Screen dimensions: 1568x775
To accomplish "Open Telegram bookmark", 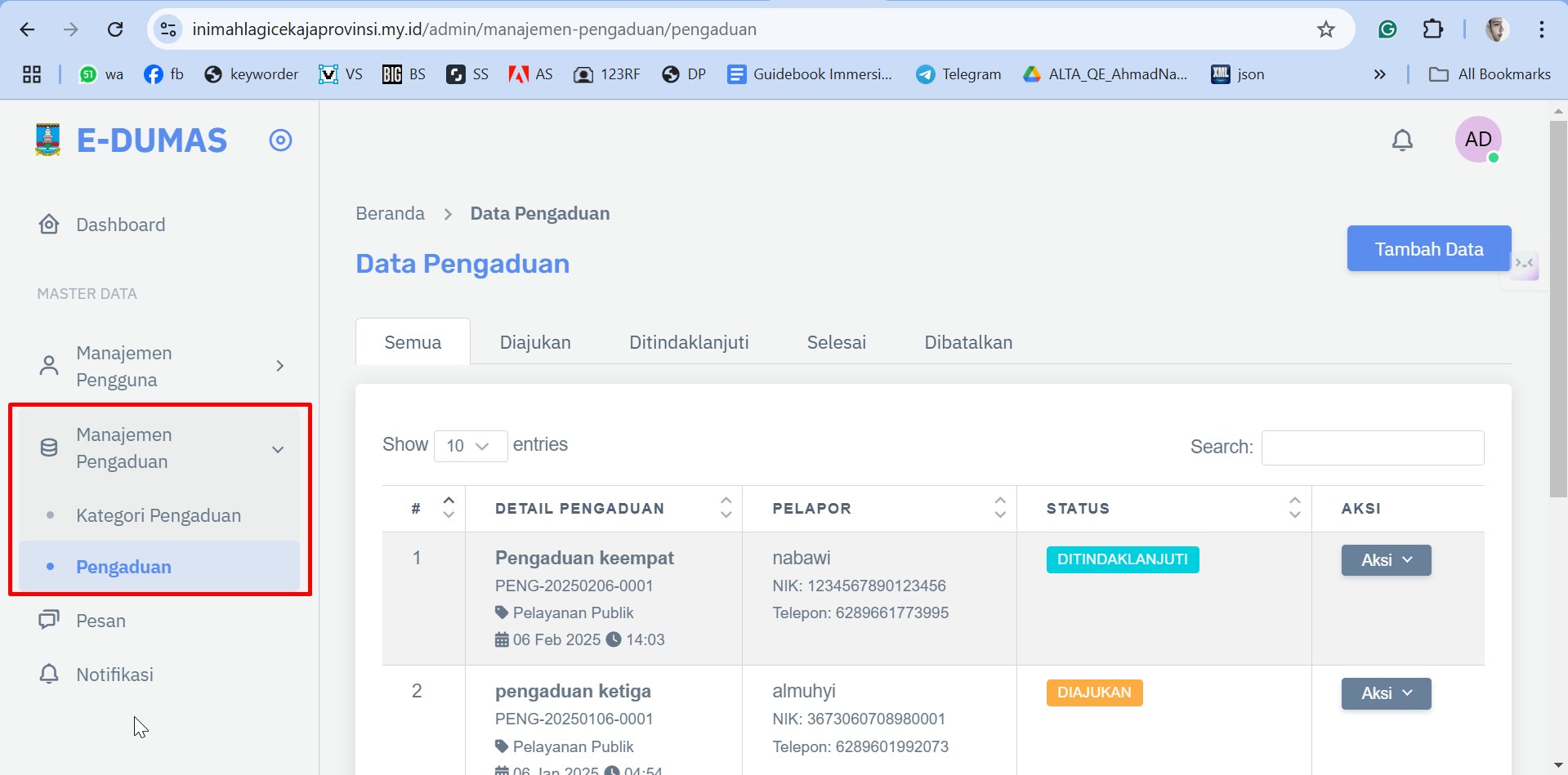I will pyautogui.click(x=959, y=74).
